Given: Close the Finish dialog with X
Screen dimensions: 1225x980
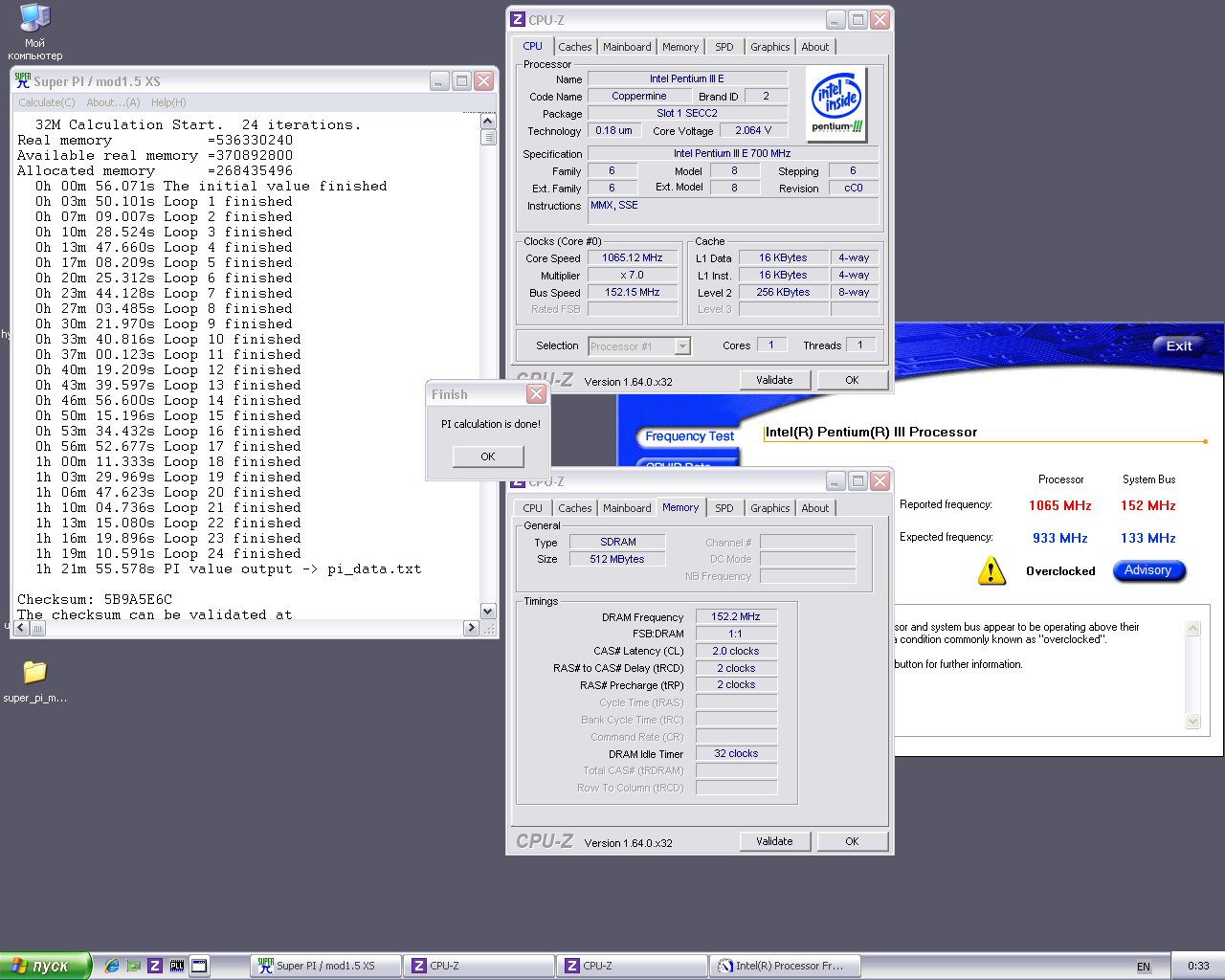Looking at the screenshot, I should click(536, 394).
